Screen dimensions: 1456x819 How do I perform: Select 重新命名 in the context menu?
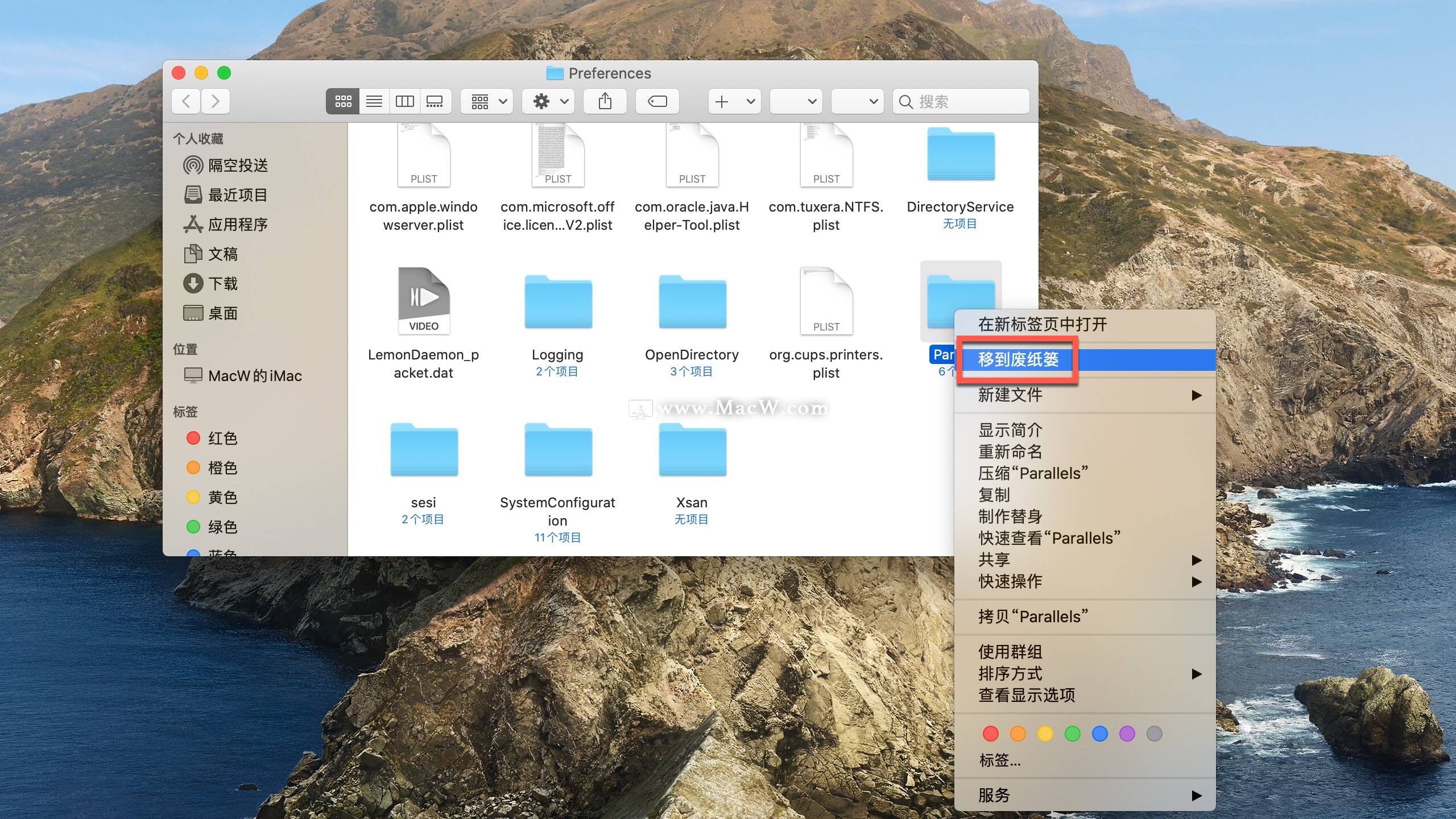[1010, 452]
